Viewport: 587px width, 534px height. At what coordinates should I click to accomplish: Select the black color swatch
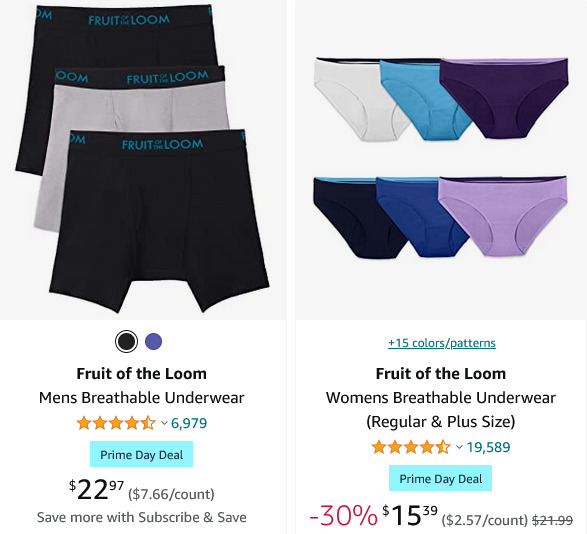[126, 342]
